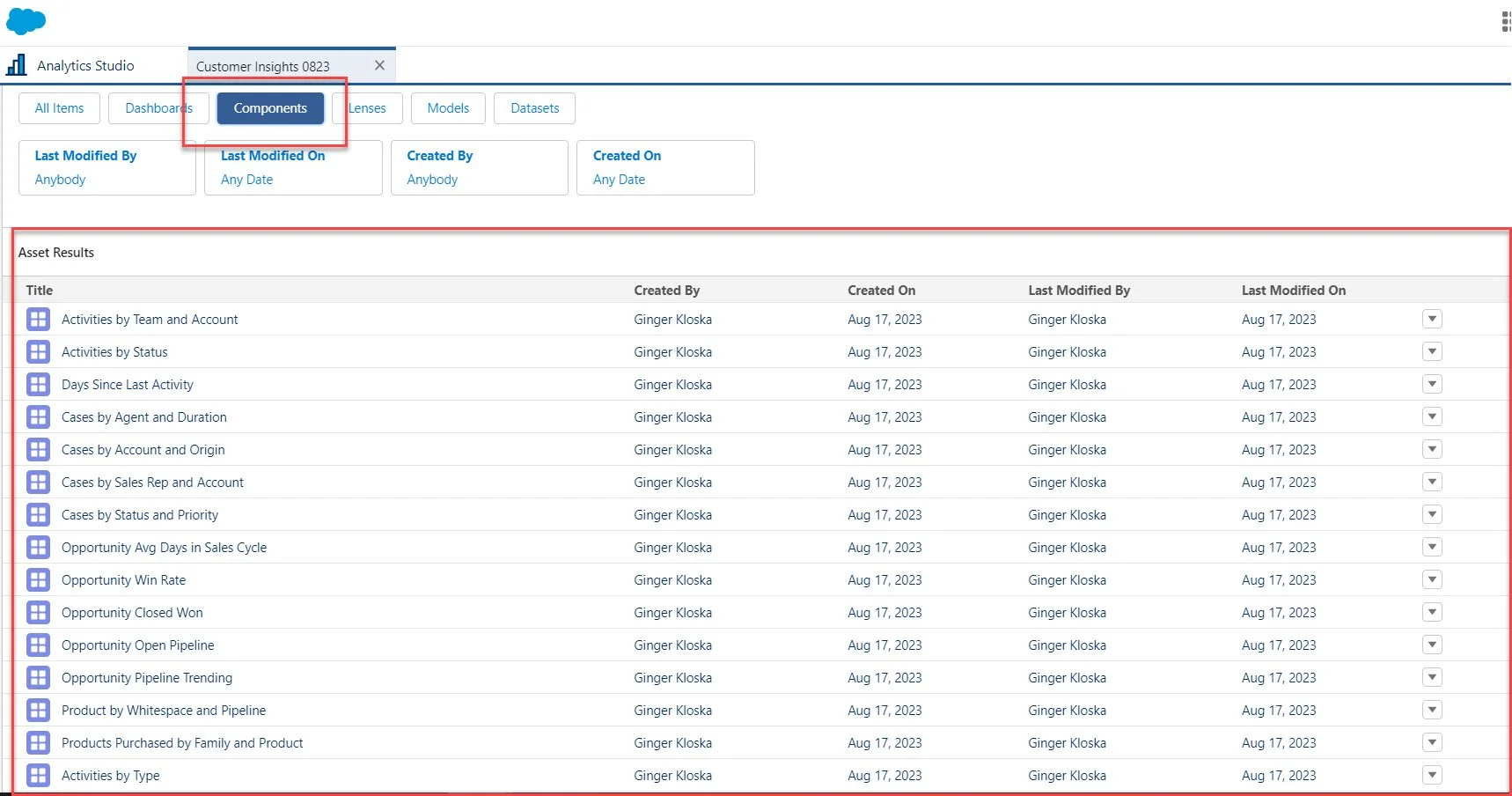The image size is (1512, 796).
Task: Switch to the Dashboards filter tab
Action: click(x=158, y=107)
